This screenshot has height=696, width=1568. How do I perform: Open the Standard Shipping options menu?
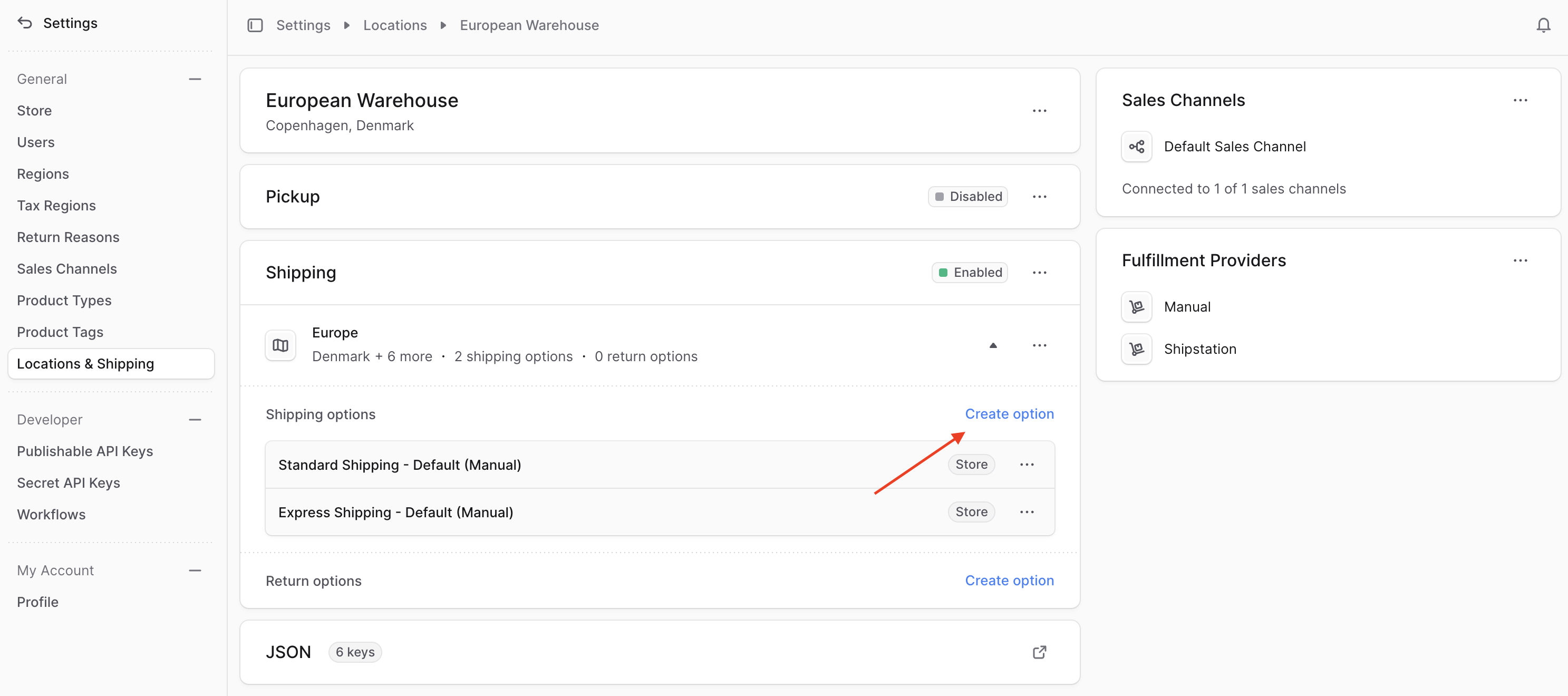tap(1027, 464)
